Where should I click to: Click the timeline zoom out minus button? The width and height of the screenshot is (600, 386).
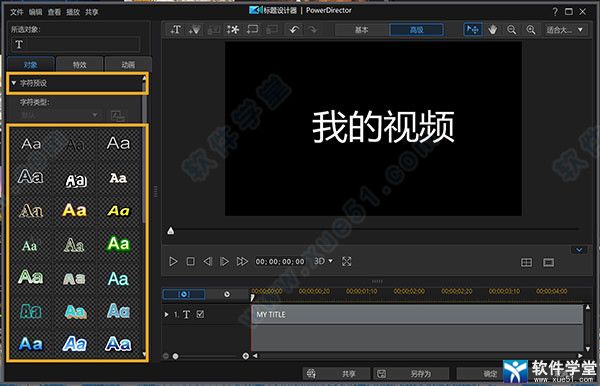[166, 356]
